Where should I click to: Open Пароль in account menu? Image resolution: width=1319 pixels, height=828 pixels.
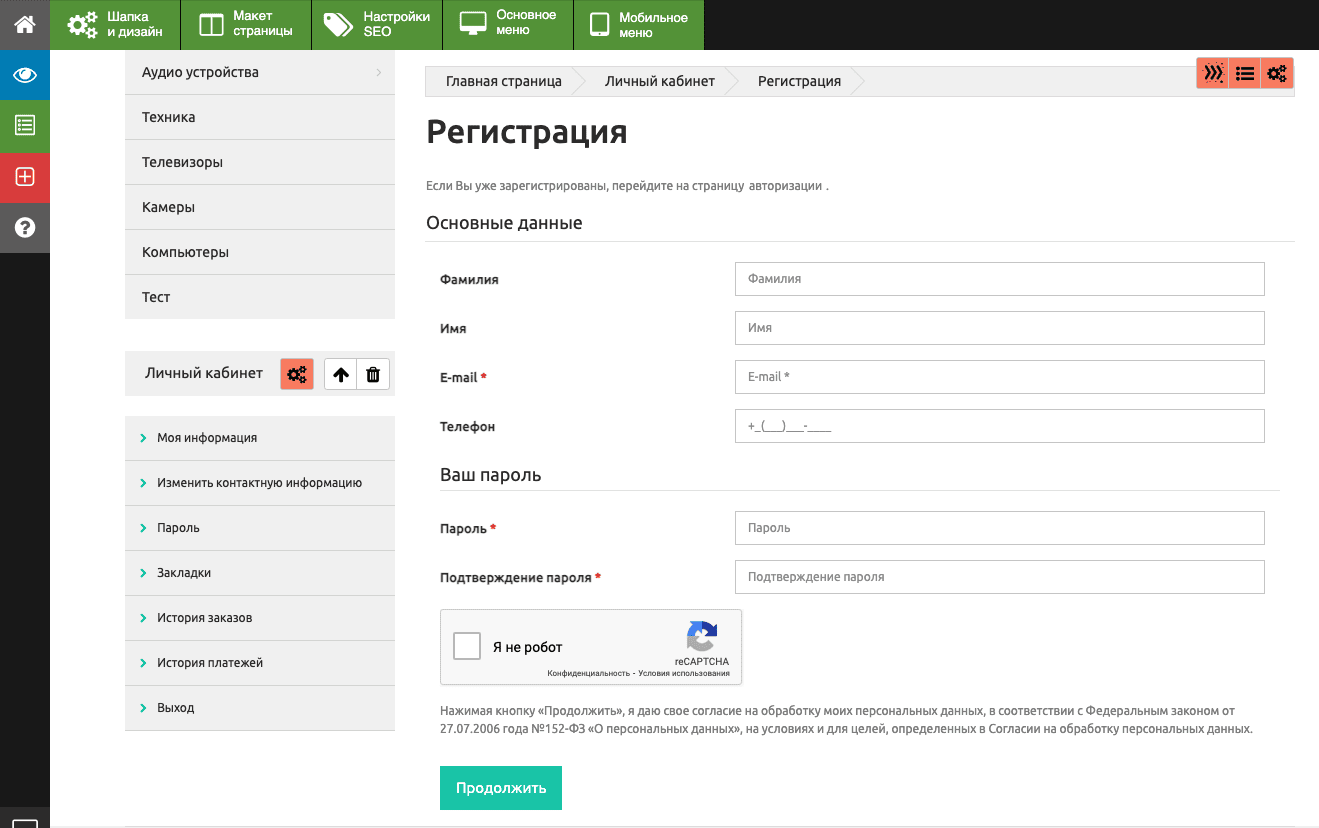click(x=260, y=527)
